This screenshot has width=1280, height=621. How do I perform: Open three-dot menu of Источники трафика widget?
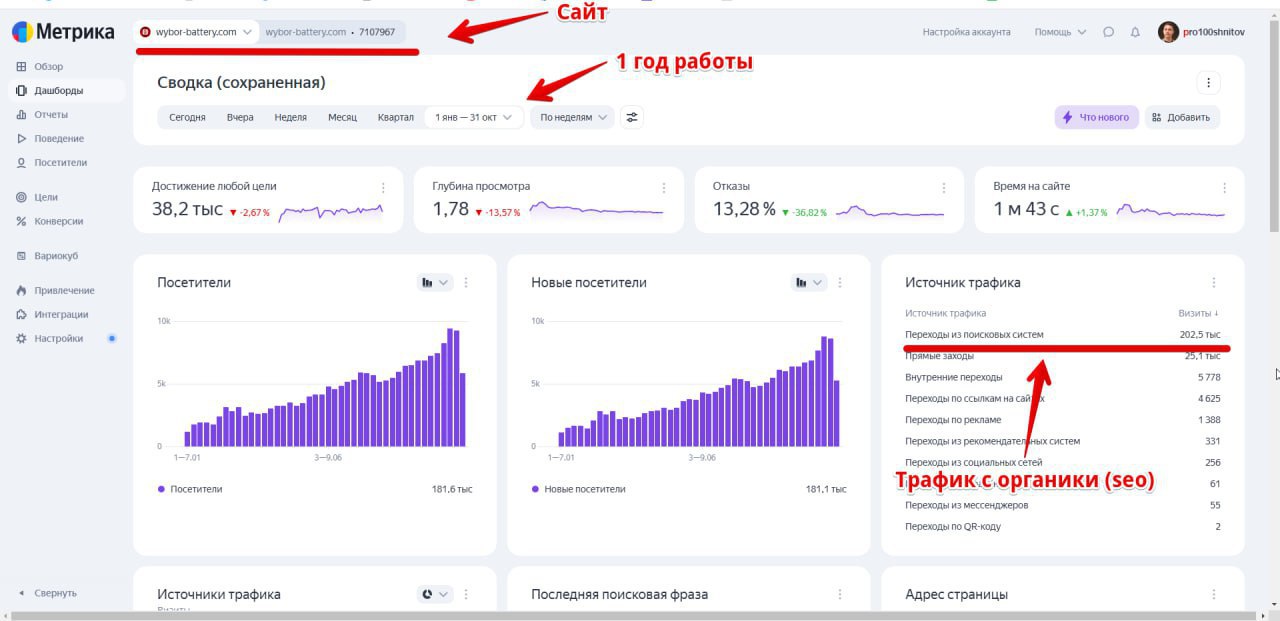click(x=466, y=594)
